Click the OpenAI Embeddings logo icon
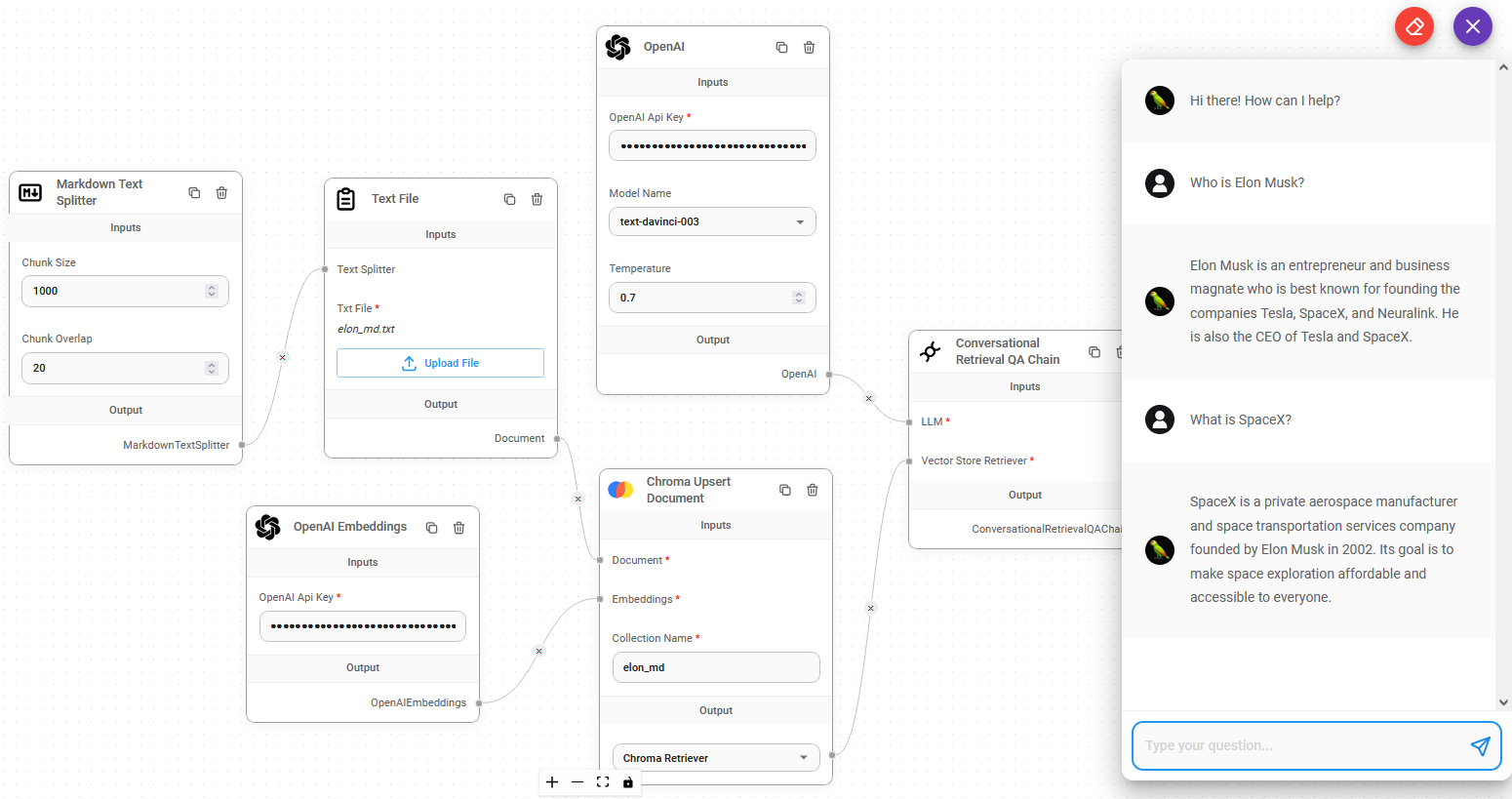Image resolution: width=1512 pixels, height=799 pixels. tap(268, 527)
